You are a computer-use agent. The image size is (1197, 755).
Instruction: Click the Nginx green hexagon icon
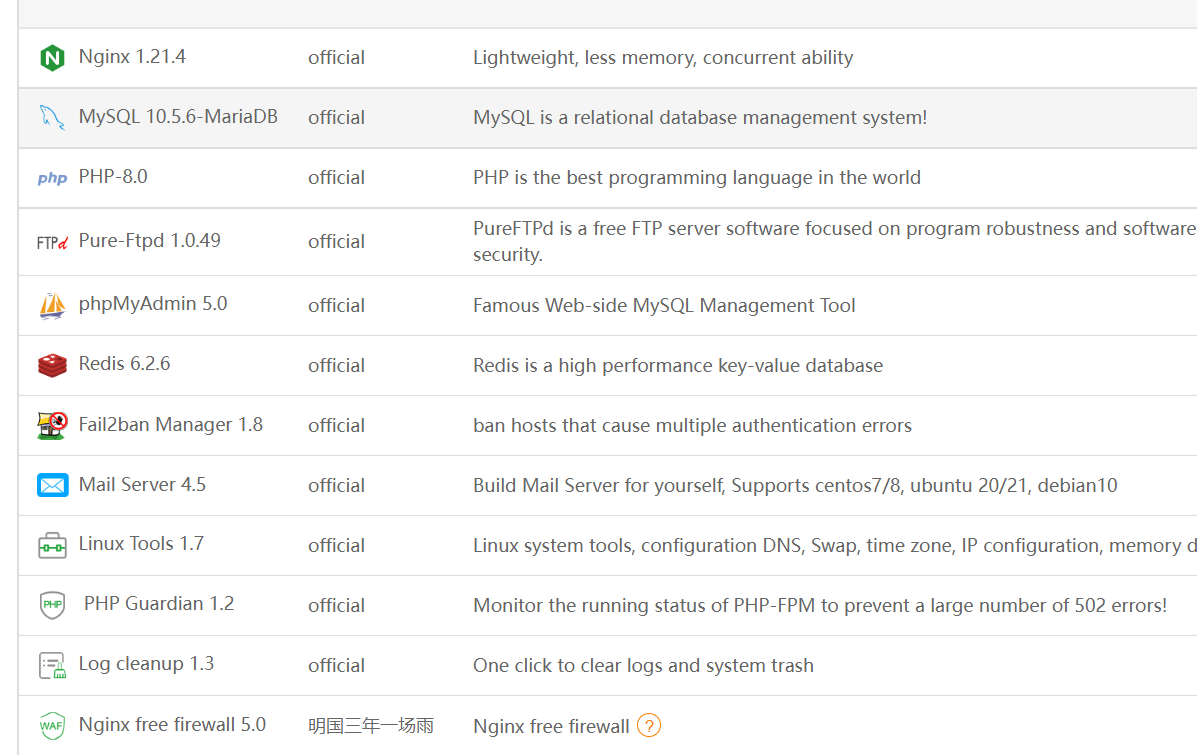[52, 58]
